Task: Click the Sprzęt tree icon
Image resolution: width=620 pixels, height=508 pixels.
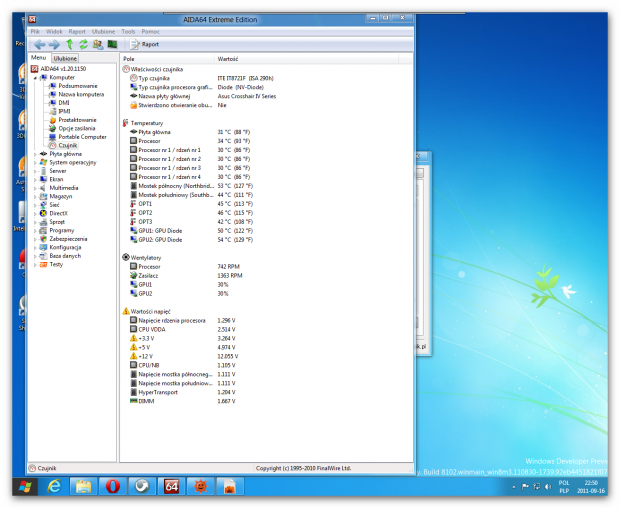Action: tap(43, 222)
